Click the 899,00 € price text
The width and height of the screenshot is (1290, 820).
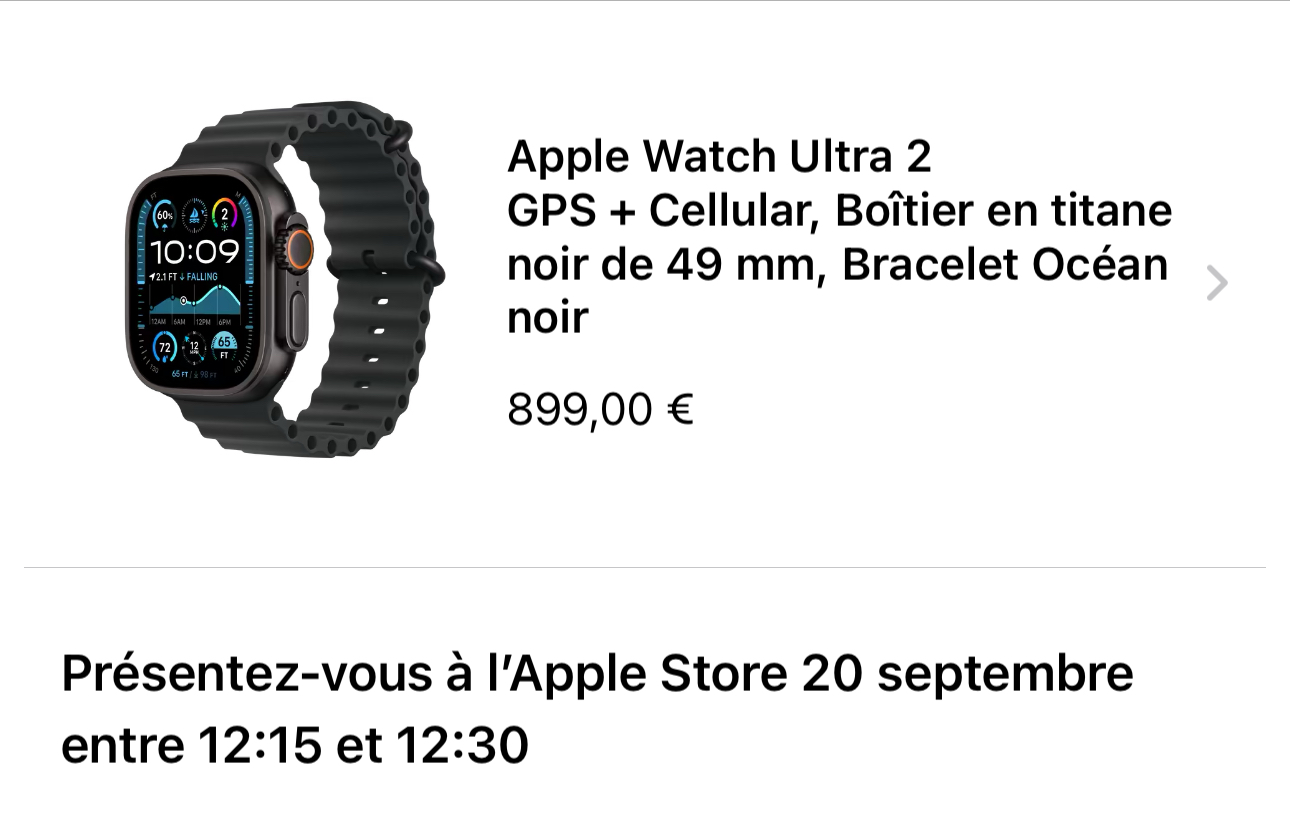[x=600, y=409]
